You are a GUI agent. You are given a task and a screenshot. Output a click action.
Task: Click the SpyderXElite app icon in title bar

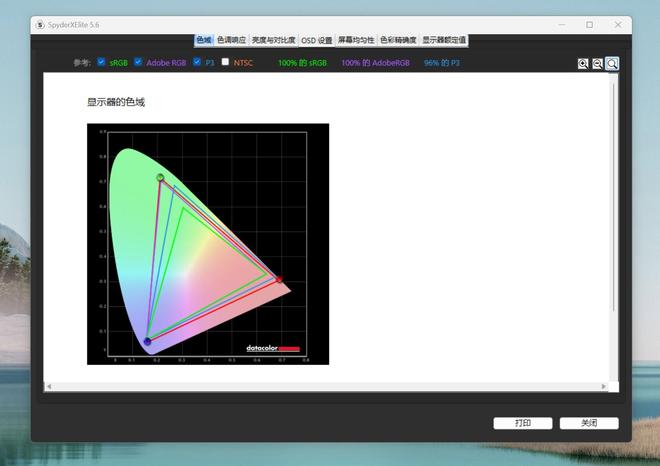[39, 24]
